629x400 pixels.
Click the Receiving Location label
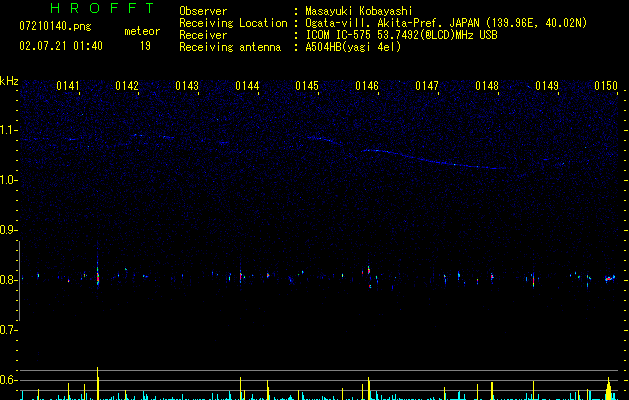click(233, 23)
